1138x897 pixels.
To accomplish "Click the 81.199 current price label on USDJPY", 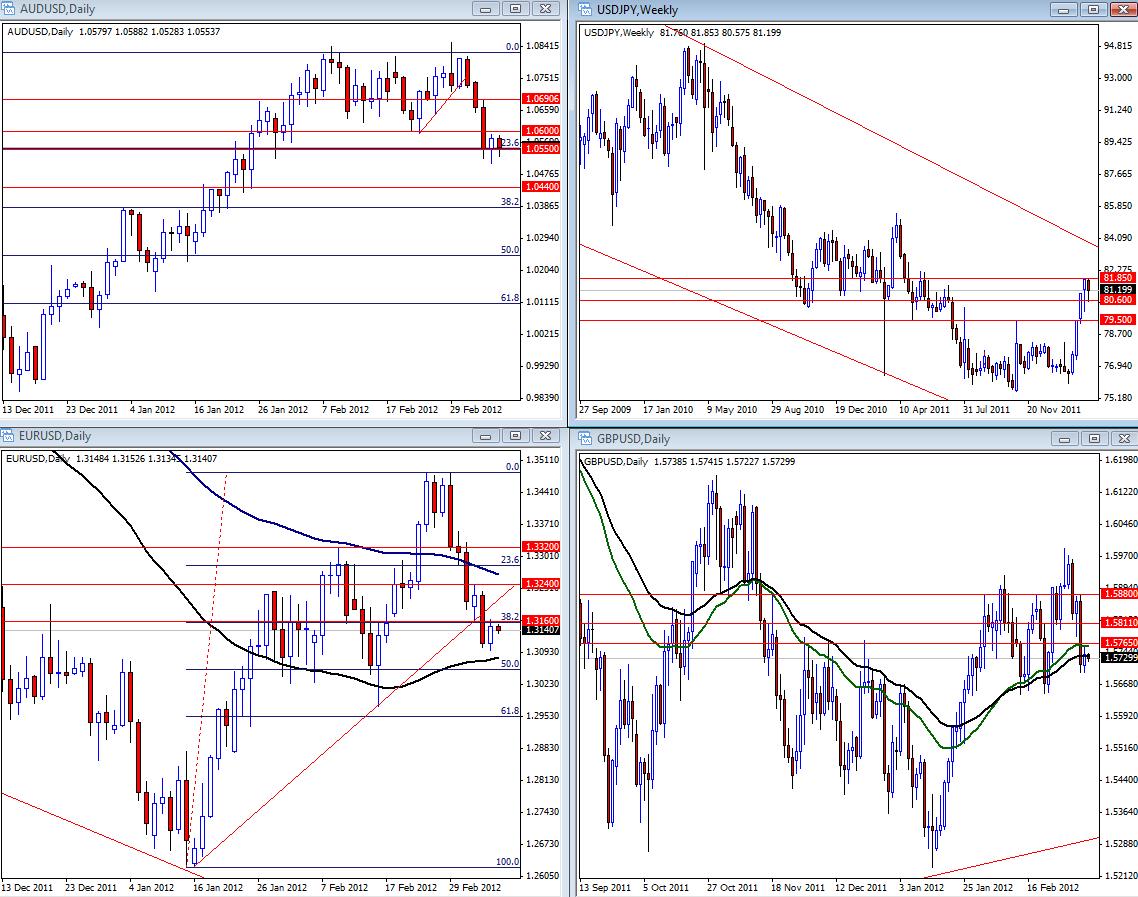I will pos(1118,290).
